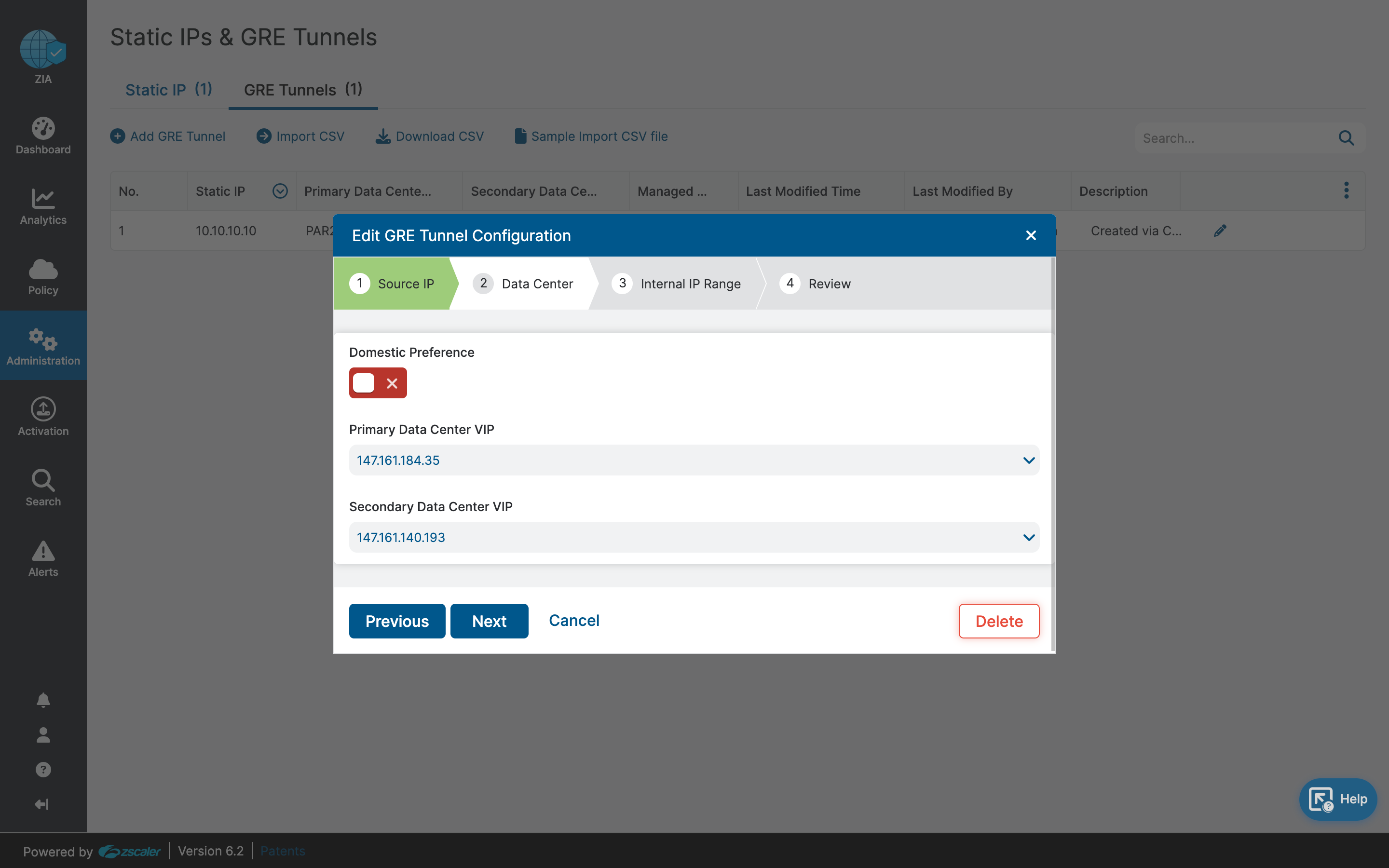
Task: Open notifications via the bell icon
Action: coord(43,700)
